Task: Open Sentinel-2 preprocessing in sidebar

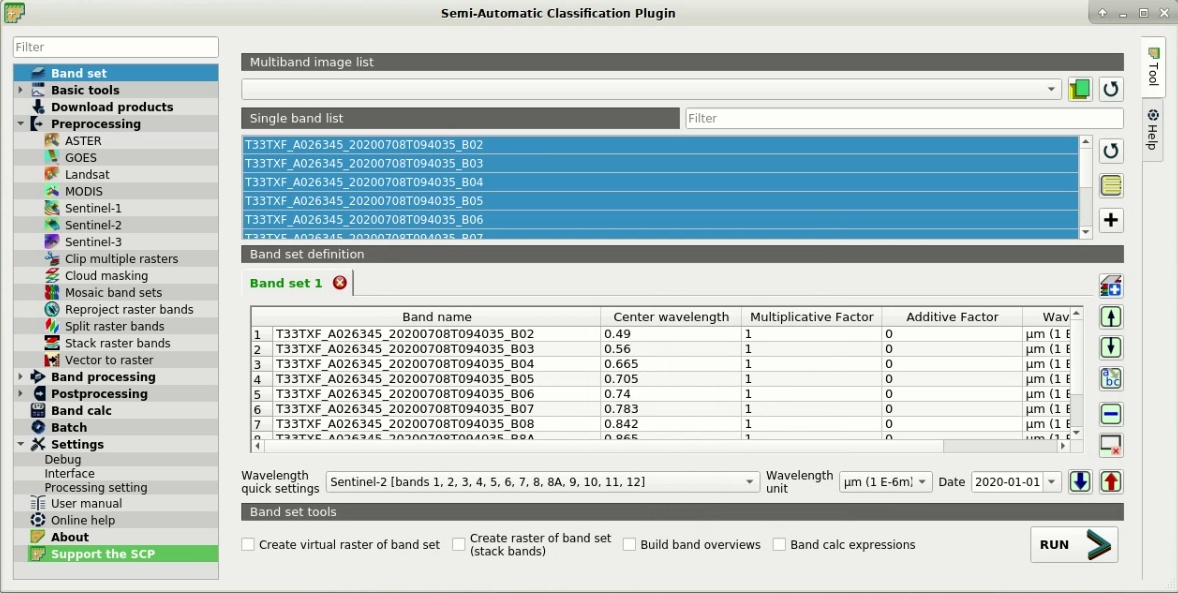Action: click(92, 225)
